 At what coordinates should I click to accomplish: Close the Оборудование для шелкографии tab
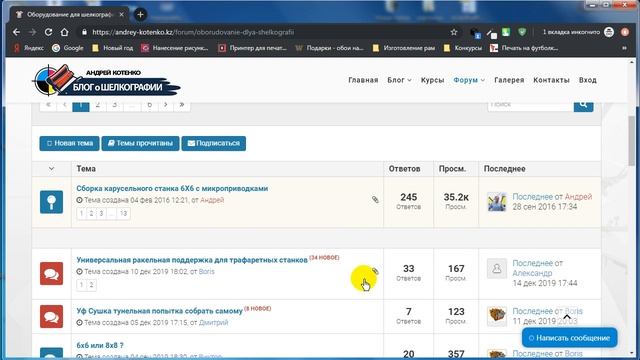122,14
